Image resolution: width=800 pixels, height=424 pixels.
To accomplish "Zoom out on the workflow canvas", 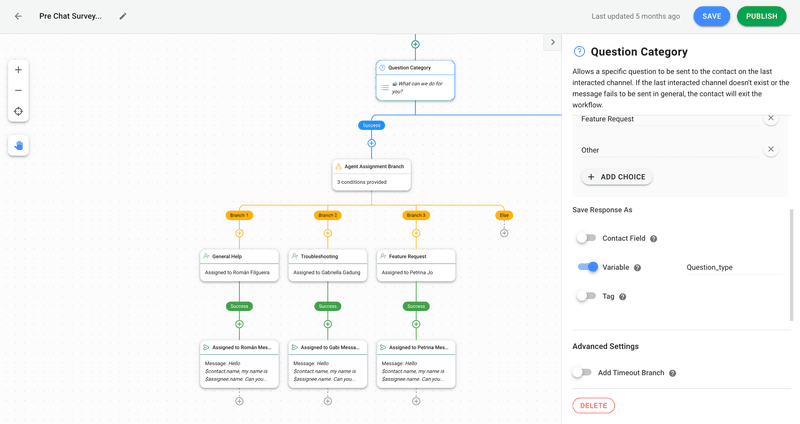I will pyautogui.click(x=18, y=91).
